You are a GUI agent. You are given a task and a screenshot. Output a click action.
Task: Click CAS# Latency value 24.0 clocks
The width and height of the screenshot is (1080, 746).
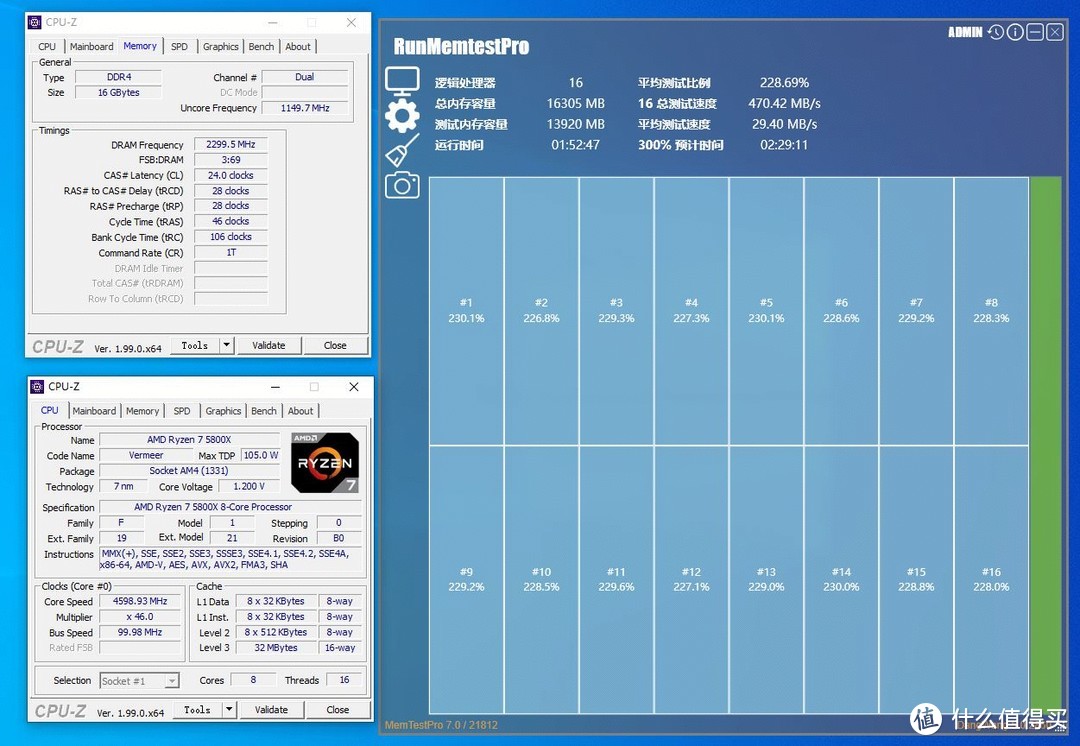(x=231, y=176)
